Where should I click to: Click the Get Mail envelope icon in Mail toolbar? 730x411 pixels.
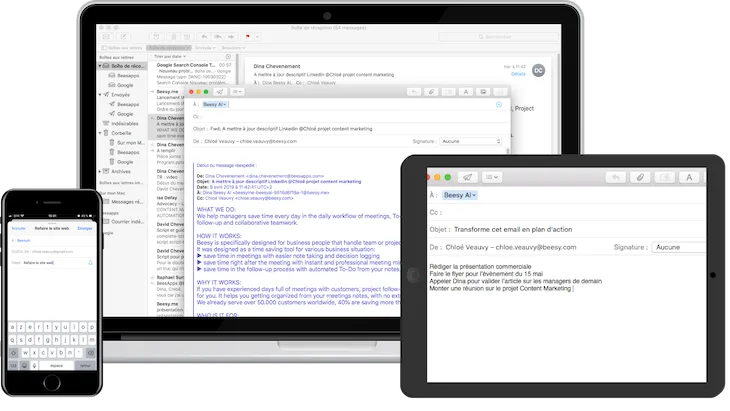point(107,37)
